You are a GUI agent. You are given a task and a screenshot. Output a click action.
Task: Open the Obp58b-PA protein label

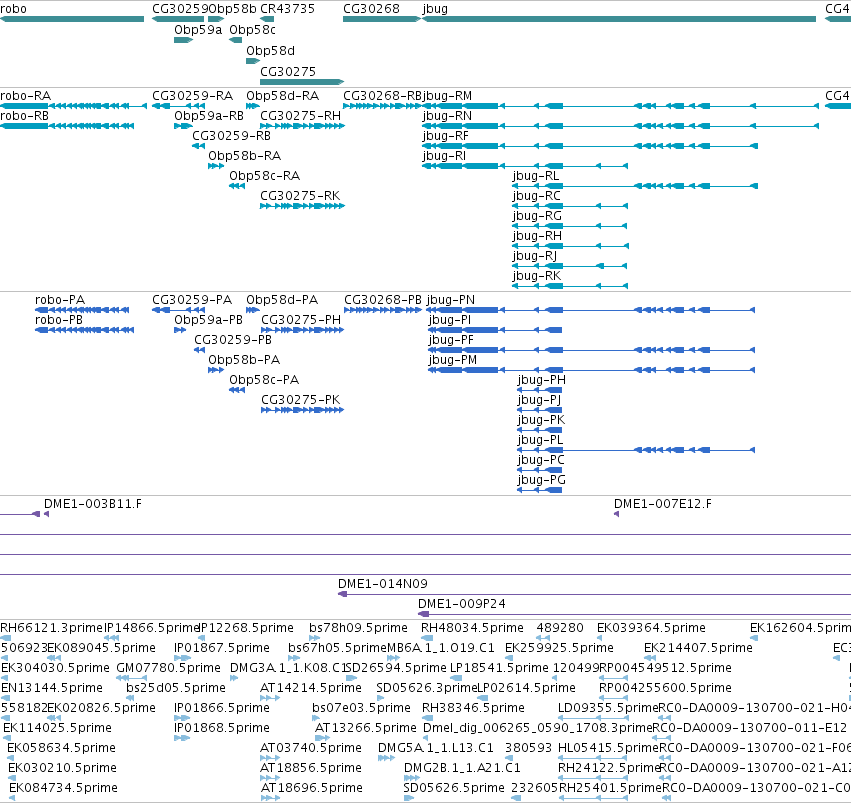(244, 360)
